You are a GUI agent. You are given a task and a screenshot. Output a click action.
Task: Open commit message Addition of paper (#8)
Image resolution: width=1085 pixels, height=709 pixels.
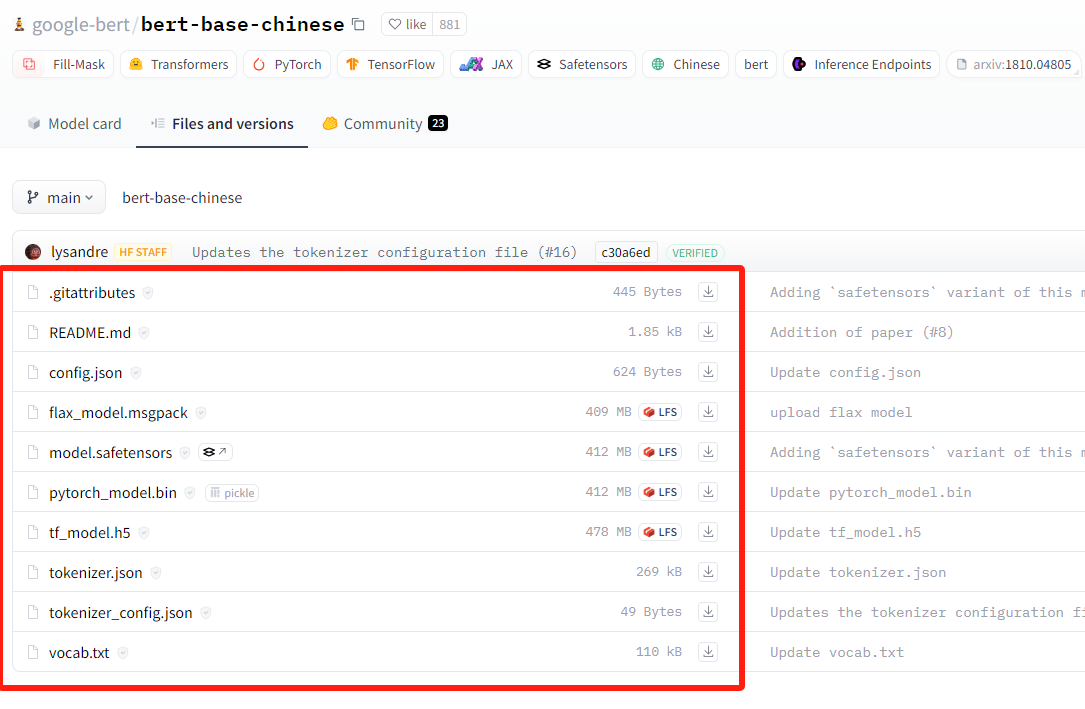(x=861, y=333)
